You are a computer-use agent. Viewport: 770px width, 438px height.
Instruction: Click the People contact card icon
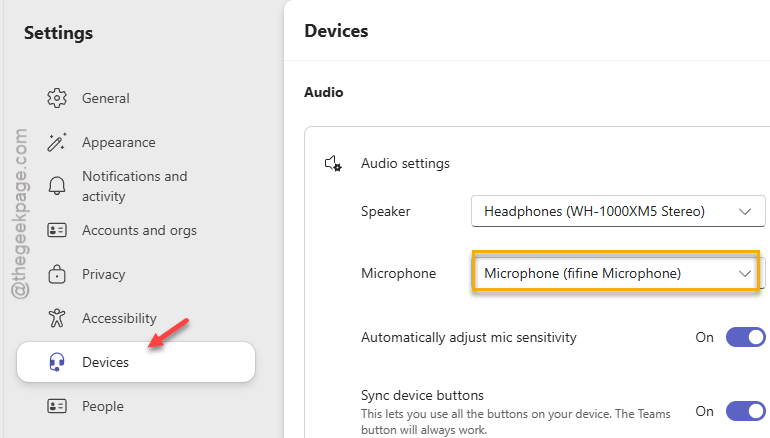pos(57,406)
